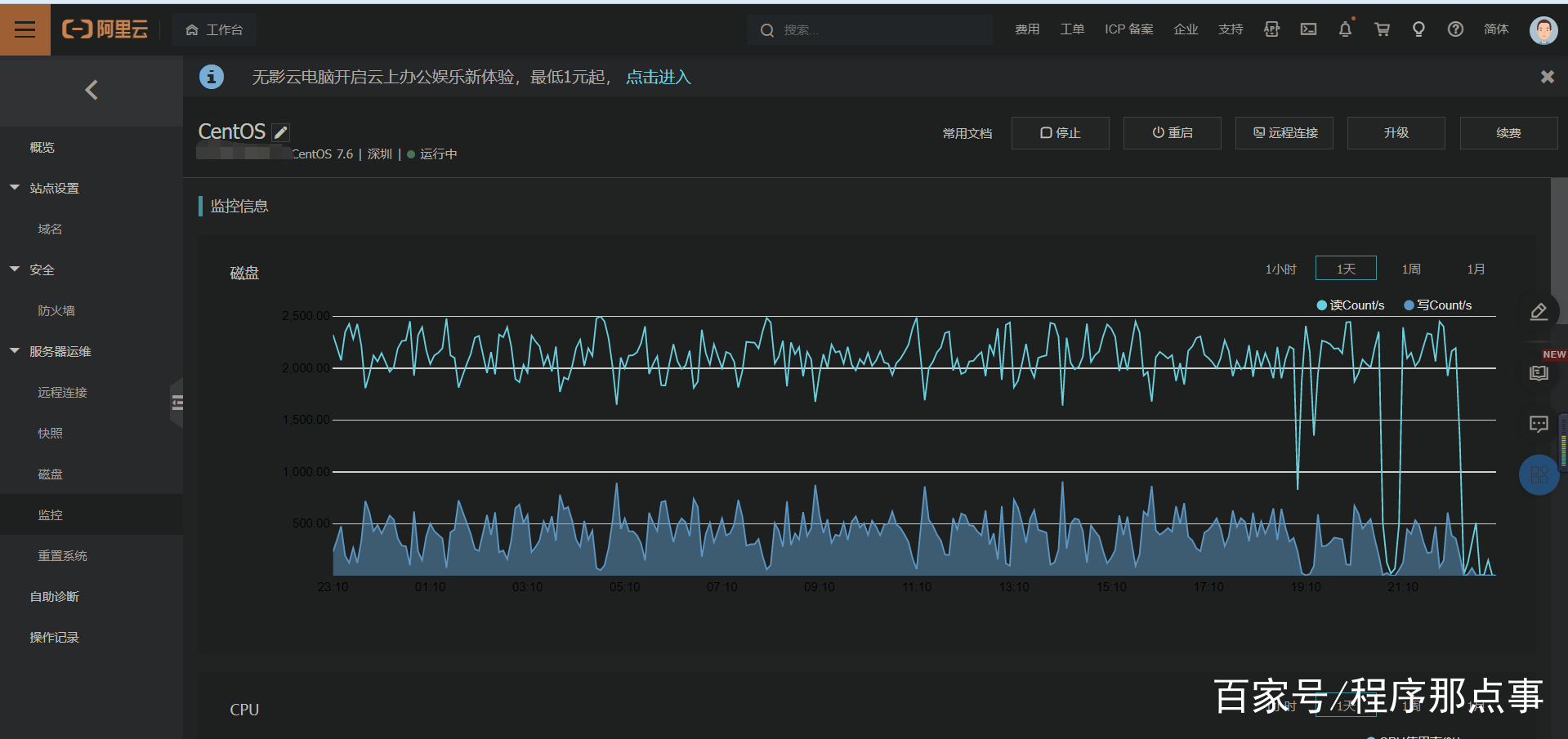
Task: Open the 工单 tickets menu
Action: click(1072, 29)
